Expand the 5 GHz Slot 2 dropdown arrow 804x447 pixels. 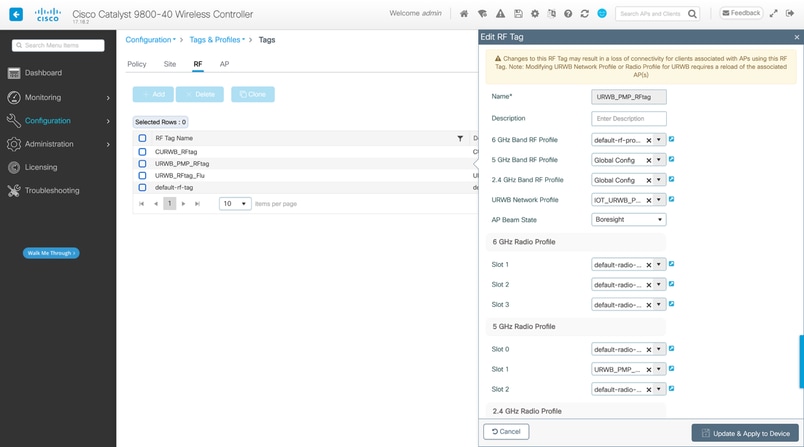[659, 390]
